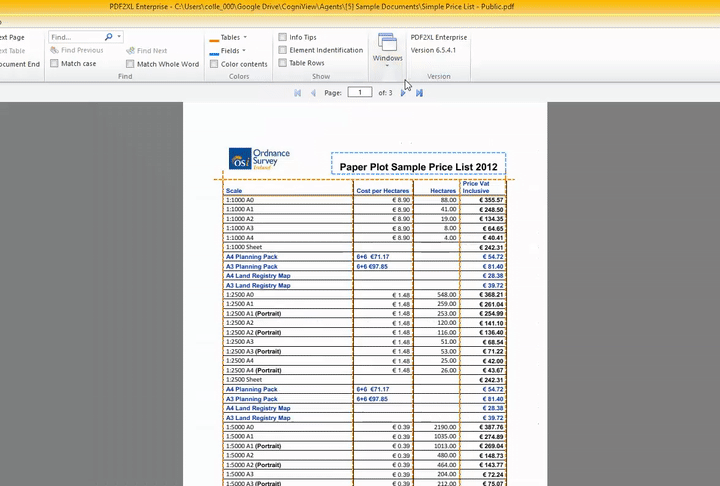
Task: Expand the Find box dropdown arrow
Action: pyautogui.click(x=120, y=37)
